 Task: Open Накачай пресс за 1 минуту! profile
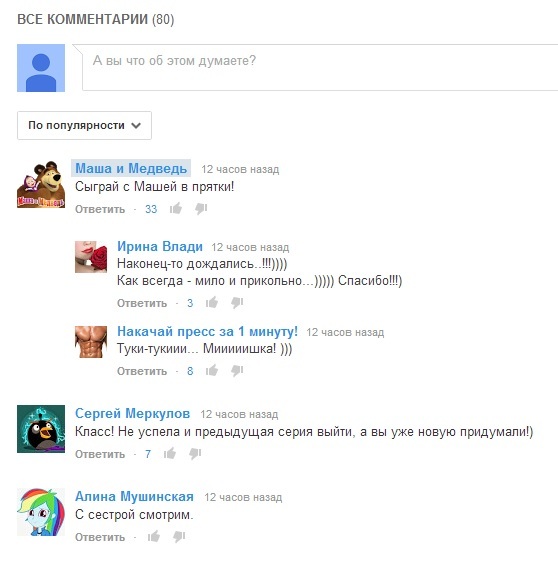207,331
